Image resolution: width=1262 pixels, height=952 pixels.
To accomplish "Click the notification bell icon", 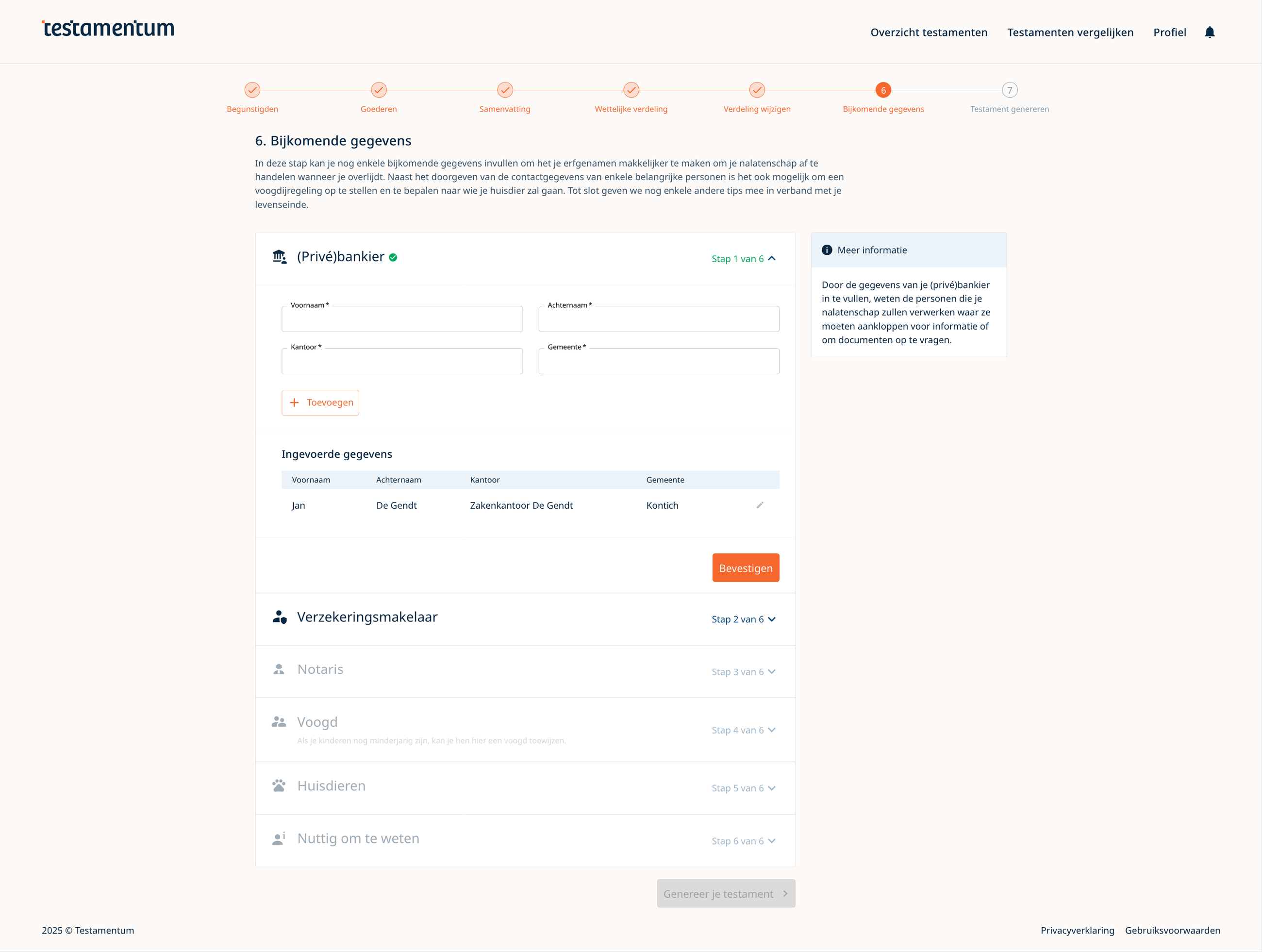I will [1209, 33].
